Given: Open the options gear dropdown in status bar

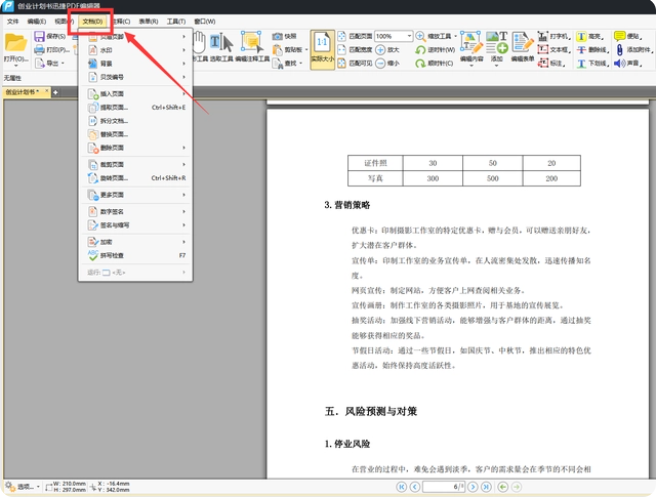Looking at the screenshot, I should (38, 487).
